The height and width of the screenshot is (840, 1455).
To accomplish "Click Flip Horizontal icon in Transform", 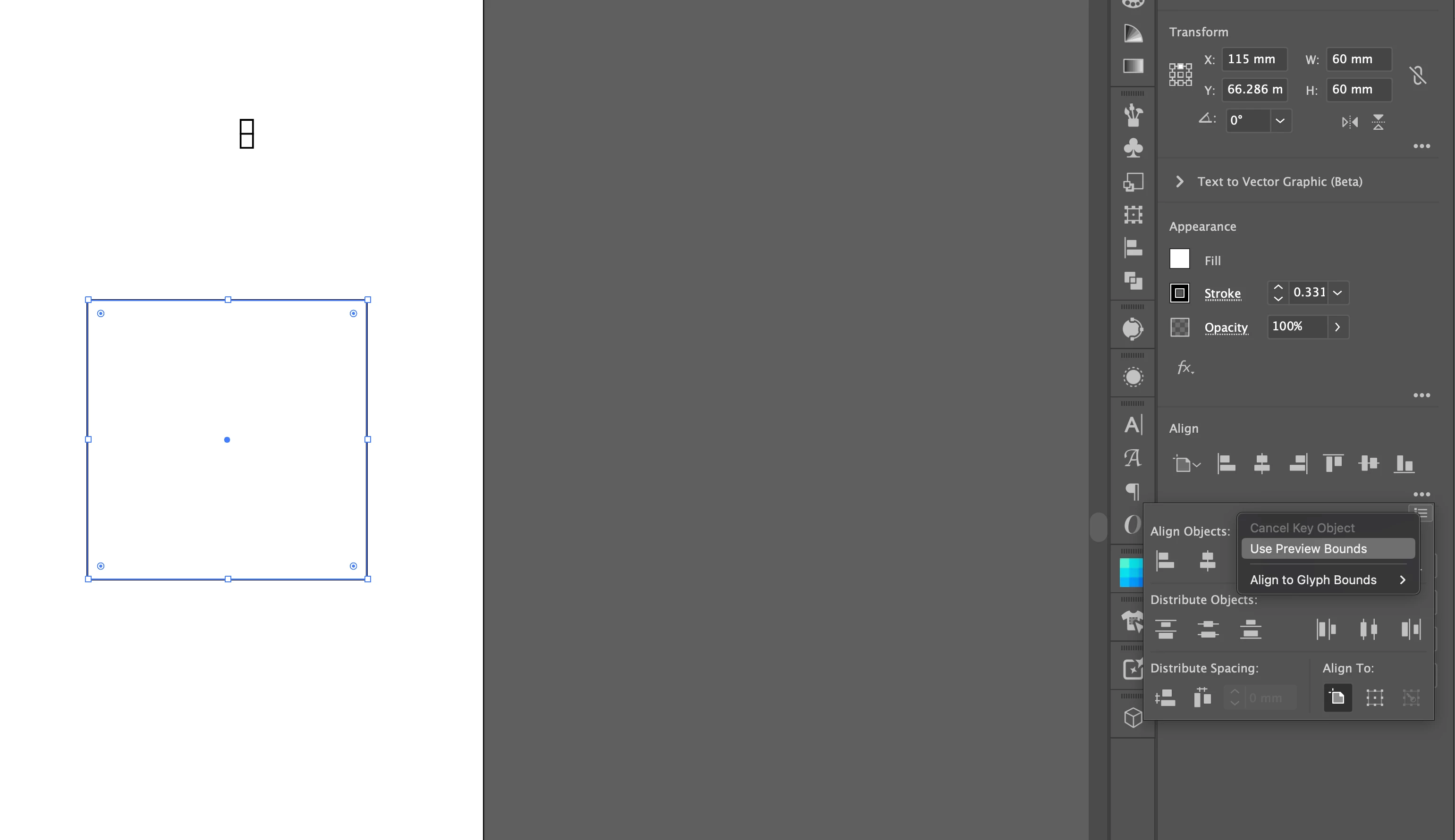I will [x=1349, y=122].
